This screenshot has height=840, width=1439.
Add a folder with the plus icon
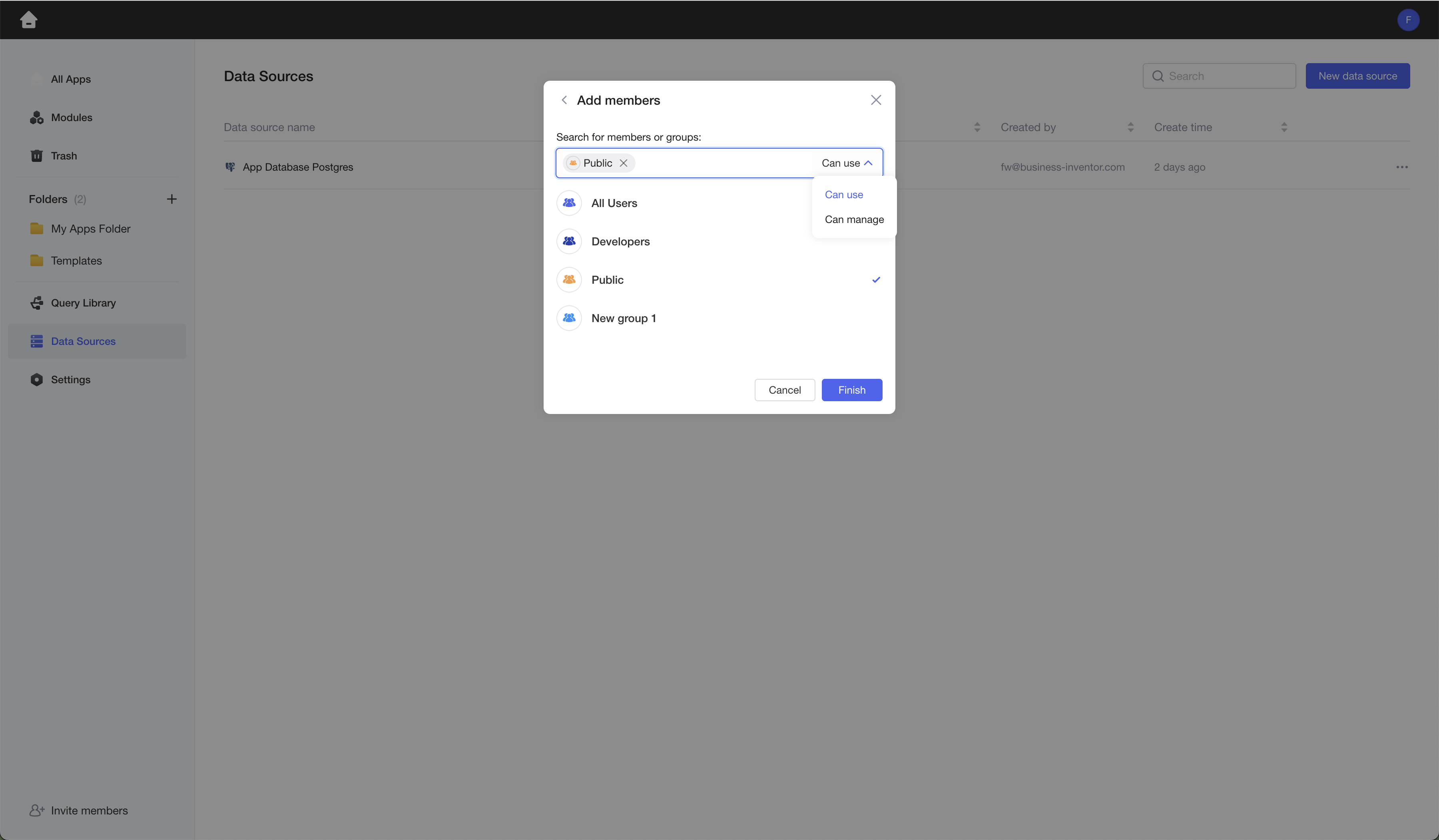171,199
